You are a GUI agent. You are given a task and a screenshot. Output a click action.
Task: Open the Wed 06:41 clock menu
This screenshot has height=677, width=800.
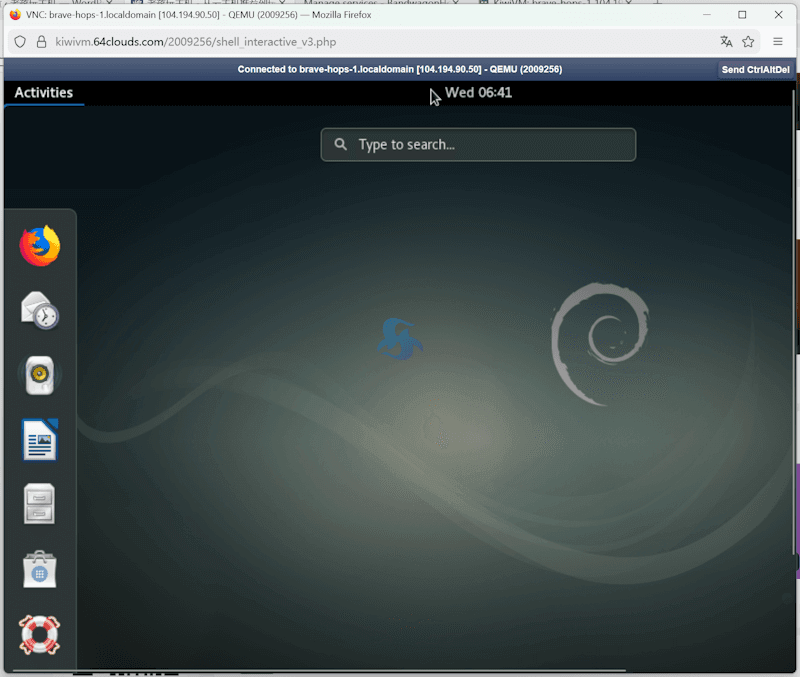478,93
